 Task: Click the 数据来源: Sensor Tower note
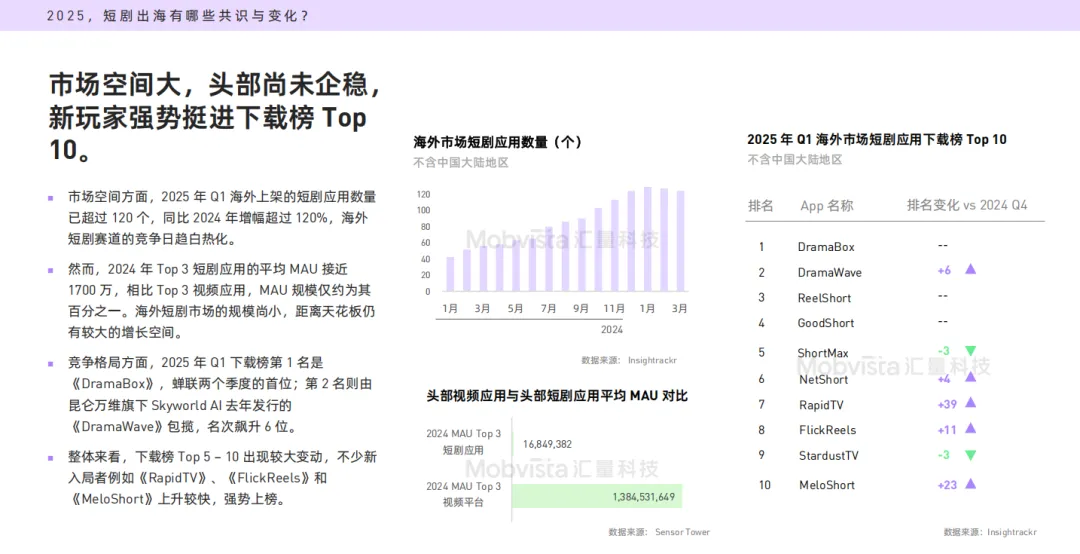point(658,532)
